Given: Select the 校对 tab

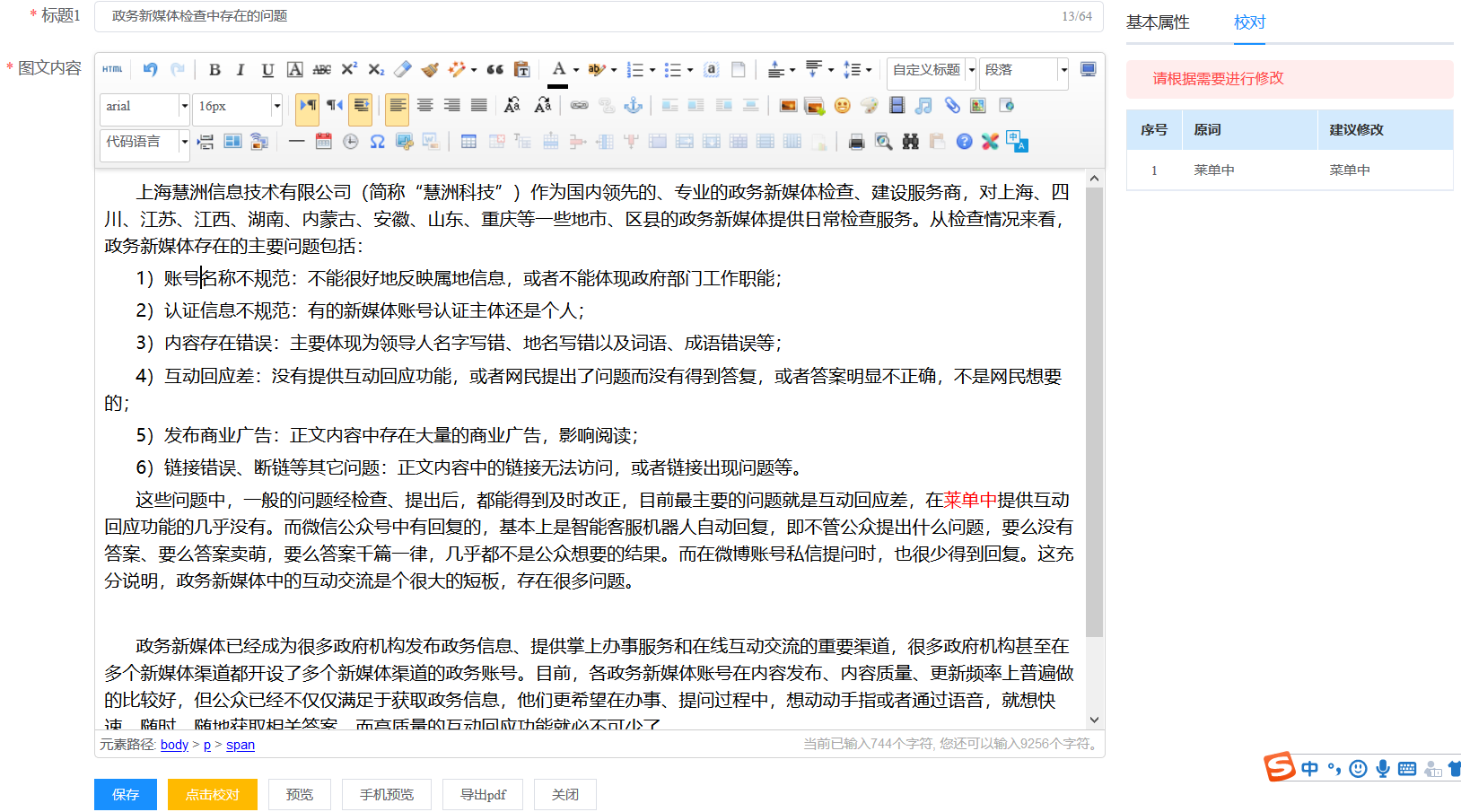Looking at the screenshot, I should [1249, 22].
